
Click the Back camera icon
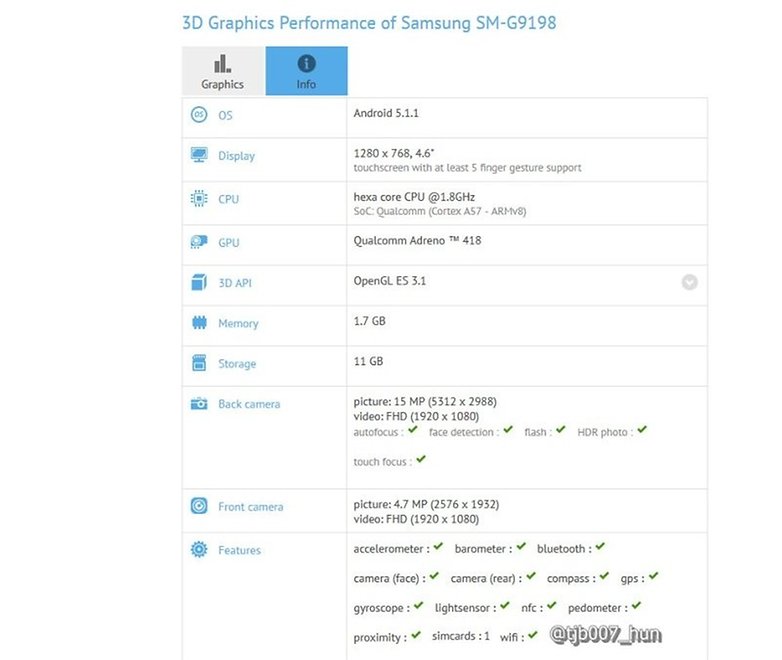tap(199, 403)
